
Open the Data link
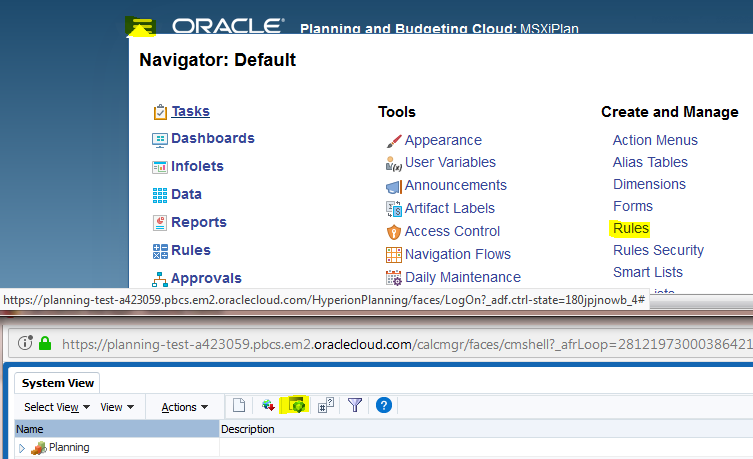pos(186,194)
